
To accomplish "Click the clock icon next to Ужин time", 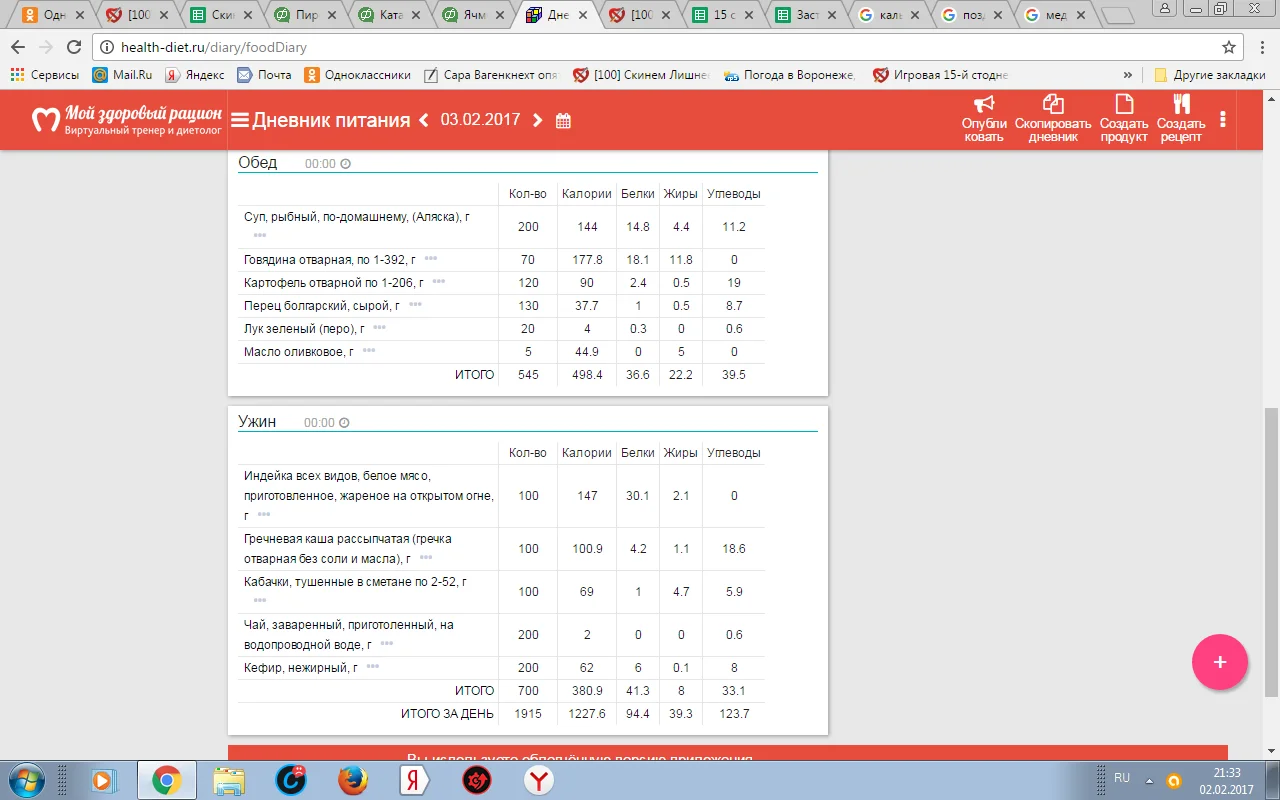I will [x=344, y=423].
